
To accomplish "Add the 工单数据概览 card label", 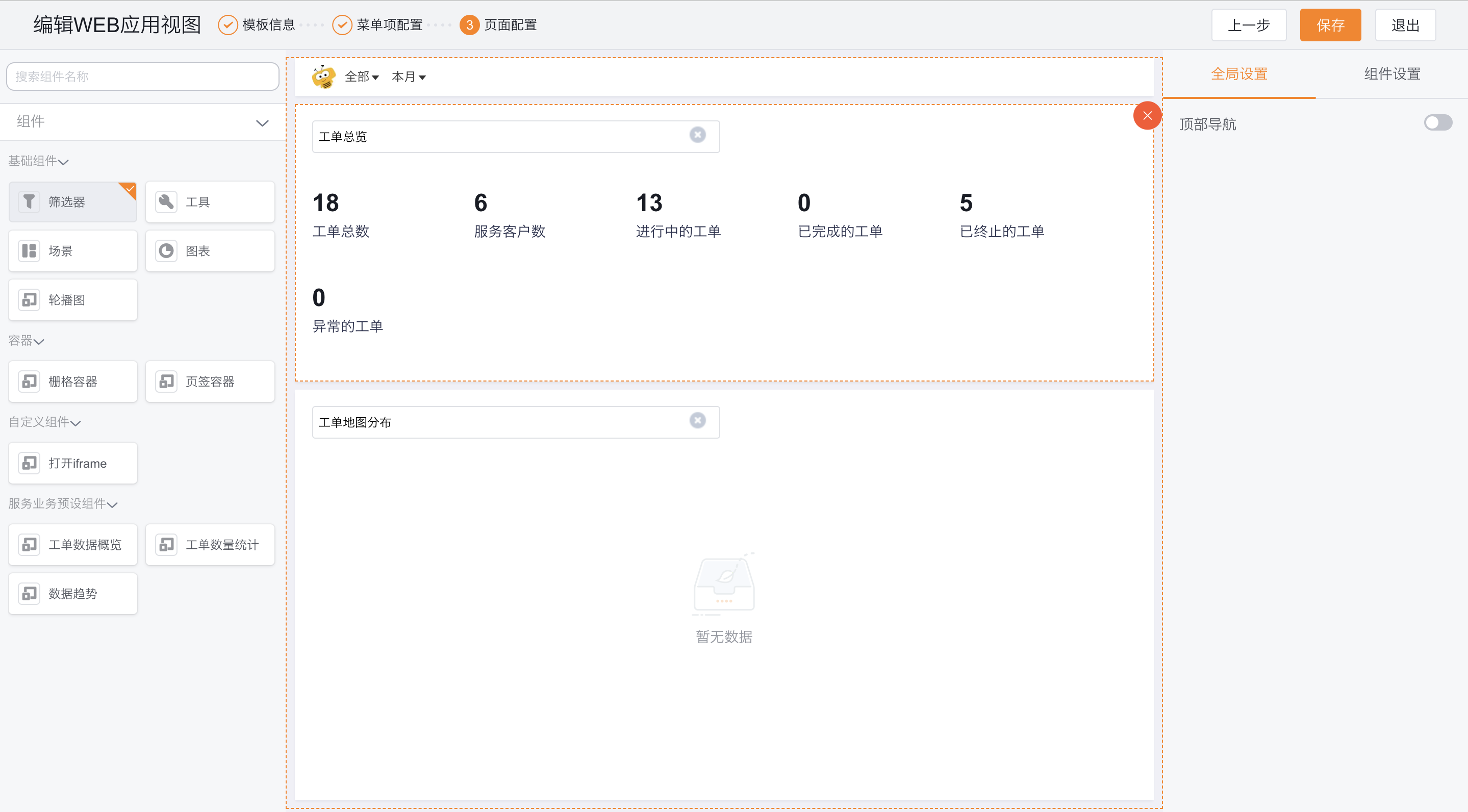I will click(x=85, y=545).
